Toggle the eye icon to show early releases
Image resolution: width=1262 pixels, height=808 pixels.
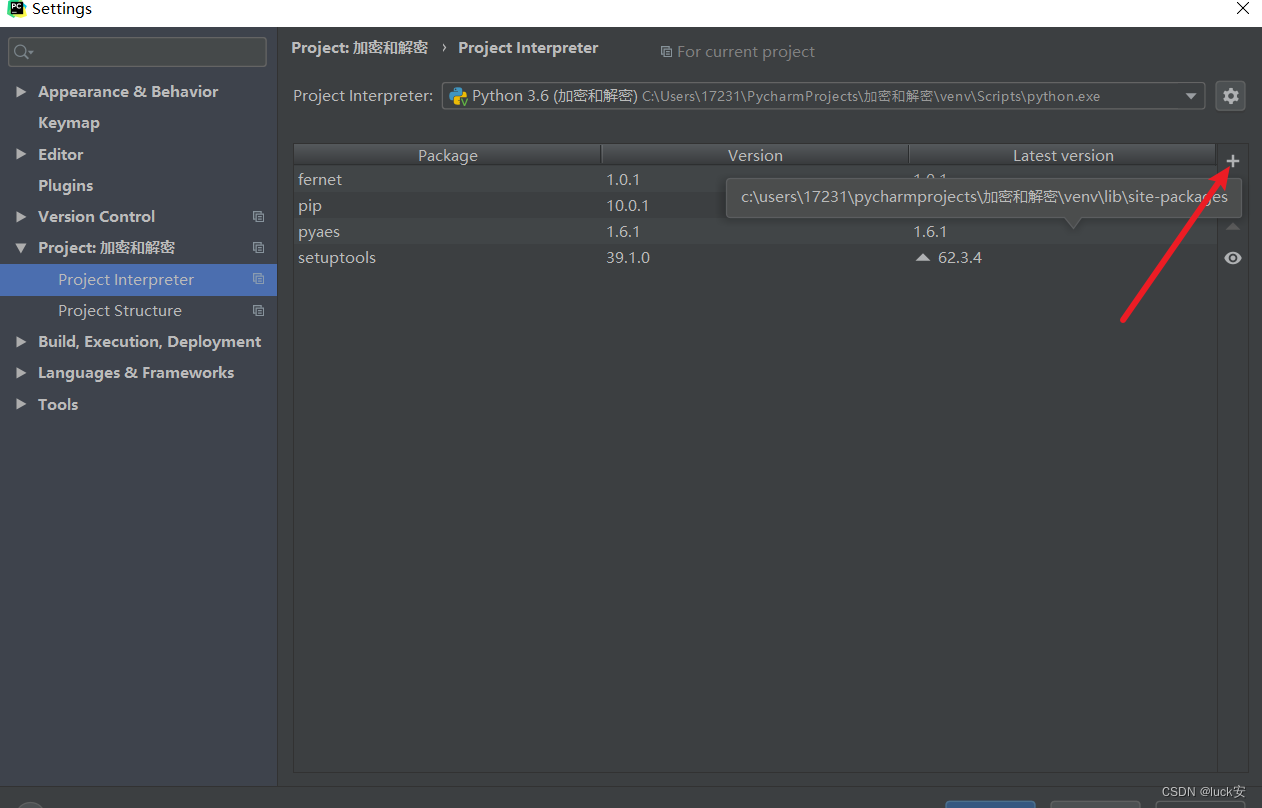pos(1233,258)
